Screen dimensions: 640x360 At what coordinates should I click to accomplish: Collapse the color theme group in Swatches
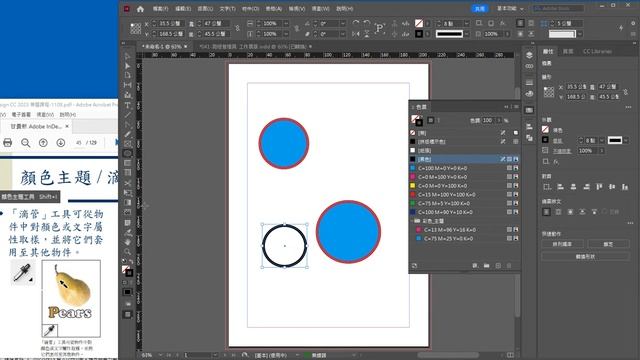[x=412, y=221]
